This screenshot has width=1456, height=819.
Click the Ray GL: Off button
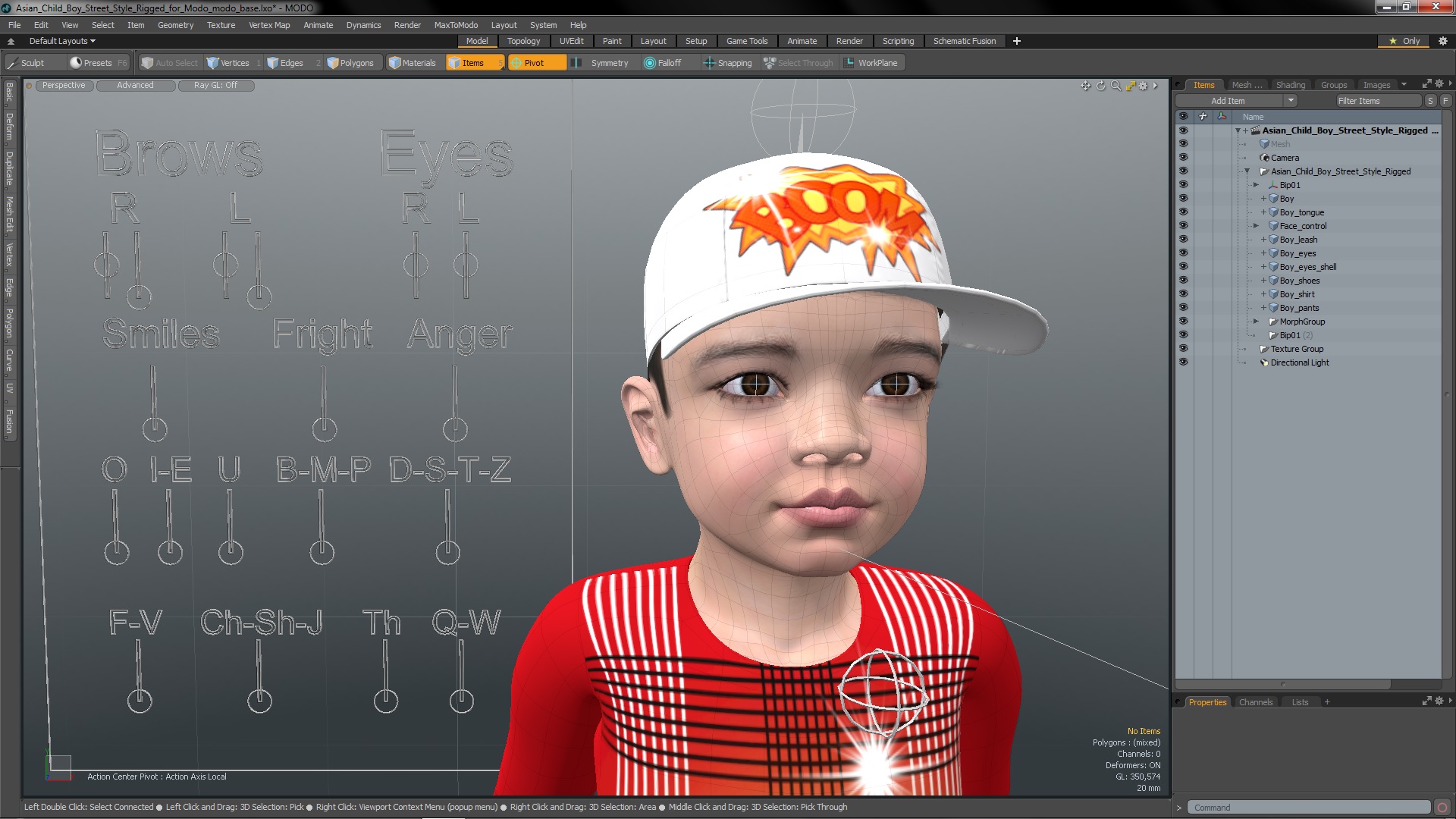pos(215,86)
